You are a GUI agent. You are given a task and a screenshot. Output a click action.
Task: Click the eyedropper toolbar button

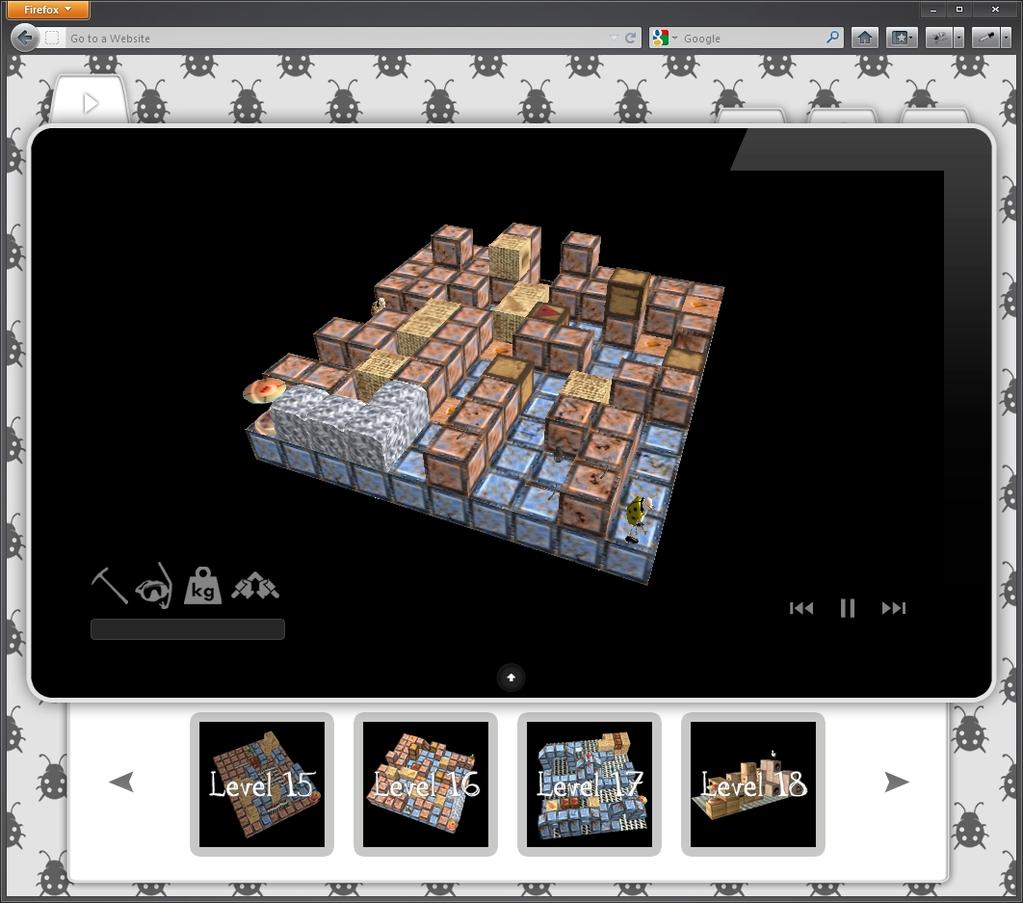[x=986, y=38]
